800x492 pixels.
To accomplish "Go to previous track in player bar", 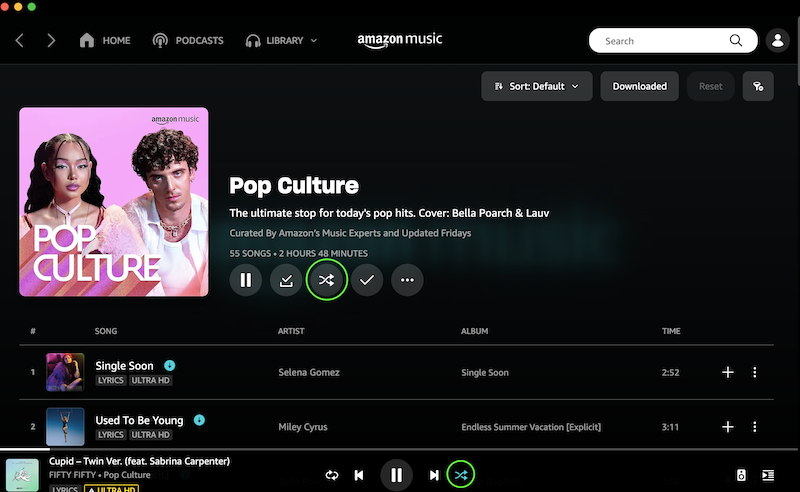I will (359, 475).
